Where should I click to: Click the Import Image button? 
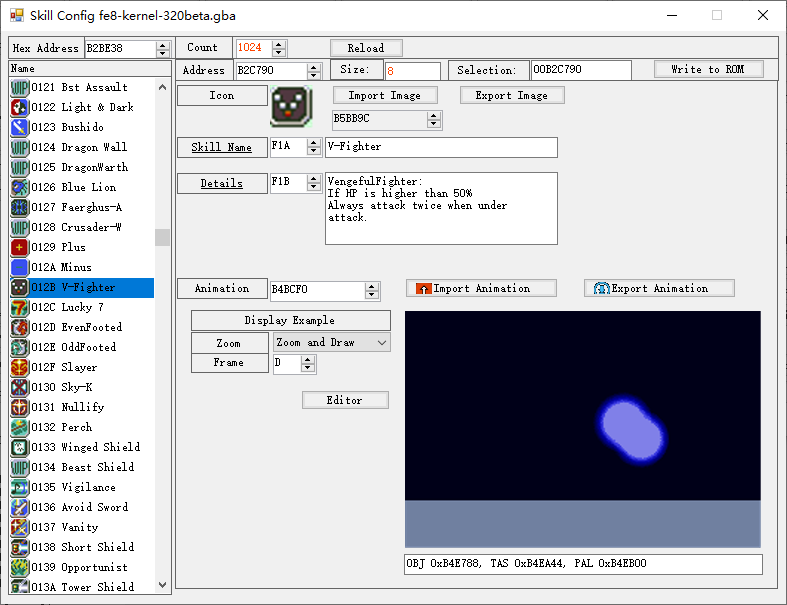point(385,95)
